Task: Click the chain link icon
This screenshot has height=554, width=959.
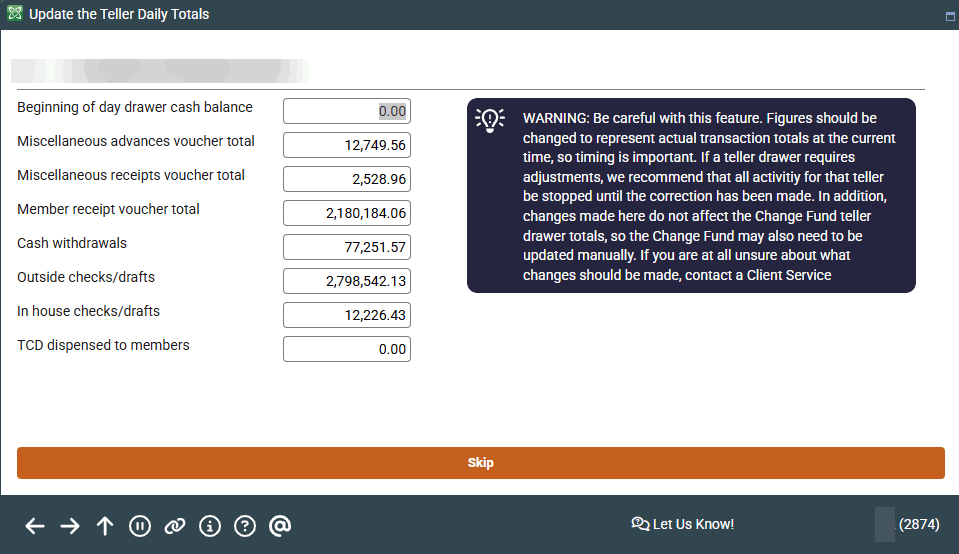Action: (x=175, y=525)
